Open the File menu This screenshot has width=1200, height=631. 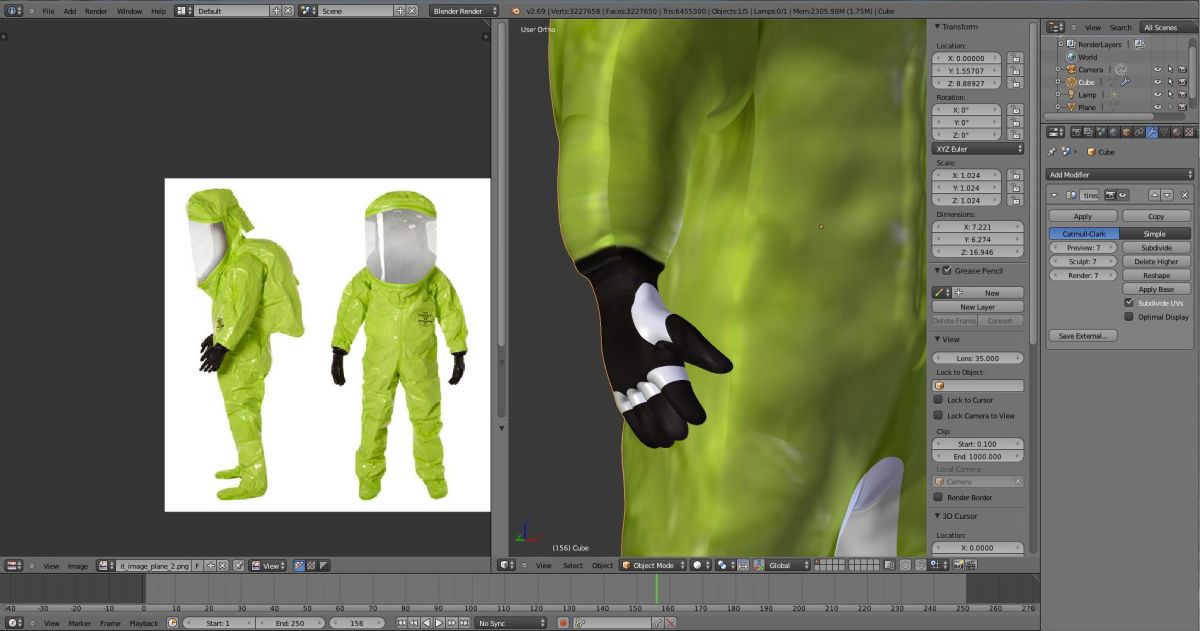pos(48,10)
